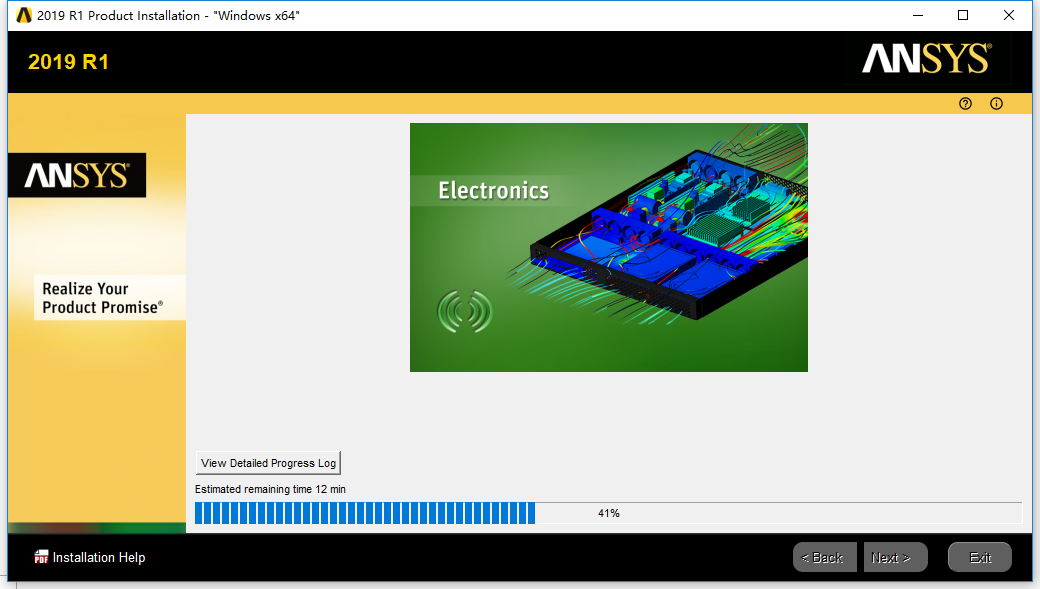
Task: Click the Electronics promotional image
Action: [609, 247]
